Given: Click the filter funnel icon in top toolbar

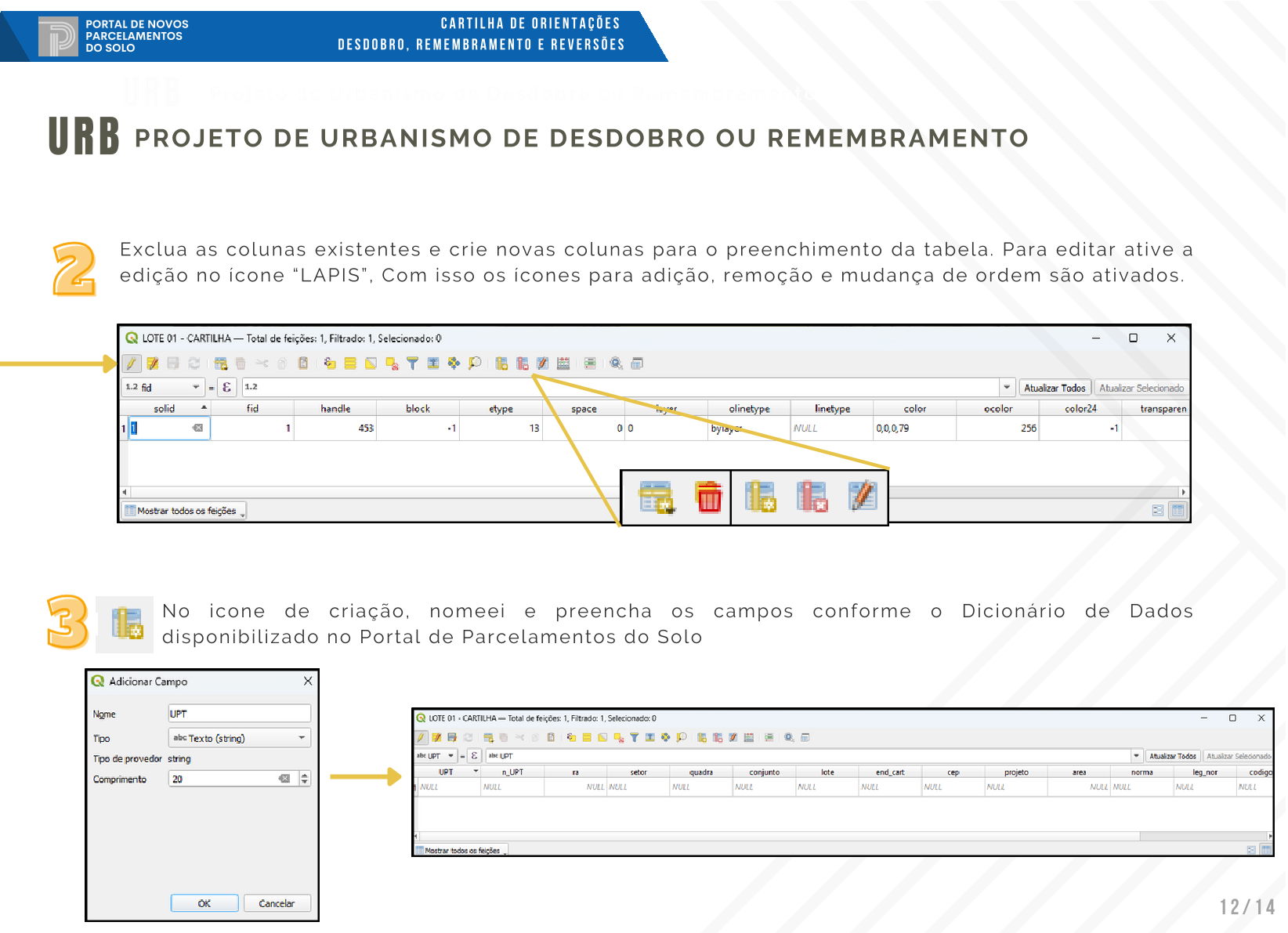Looking at the screenshot, I should pos(412,363).
